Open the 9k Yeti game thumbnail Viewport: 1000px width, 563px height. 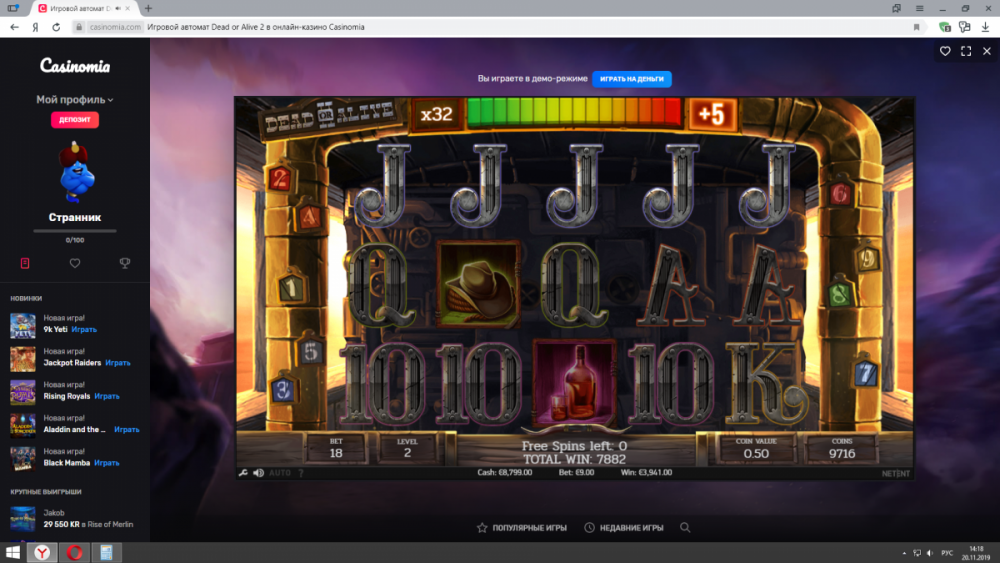(23, 325)
